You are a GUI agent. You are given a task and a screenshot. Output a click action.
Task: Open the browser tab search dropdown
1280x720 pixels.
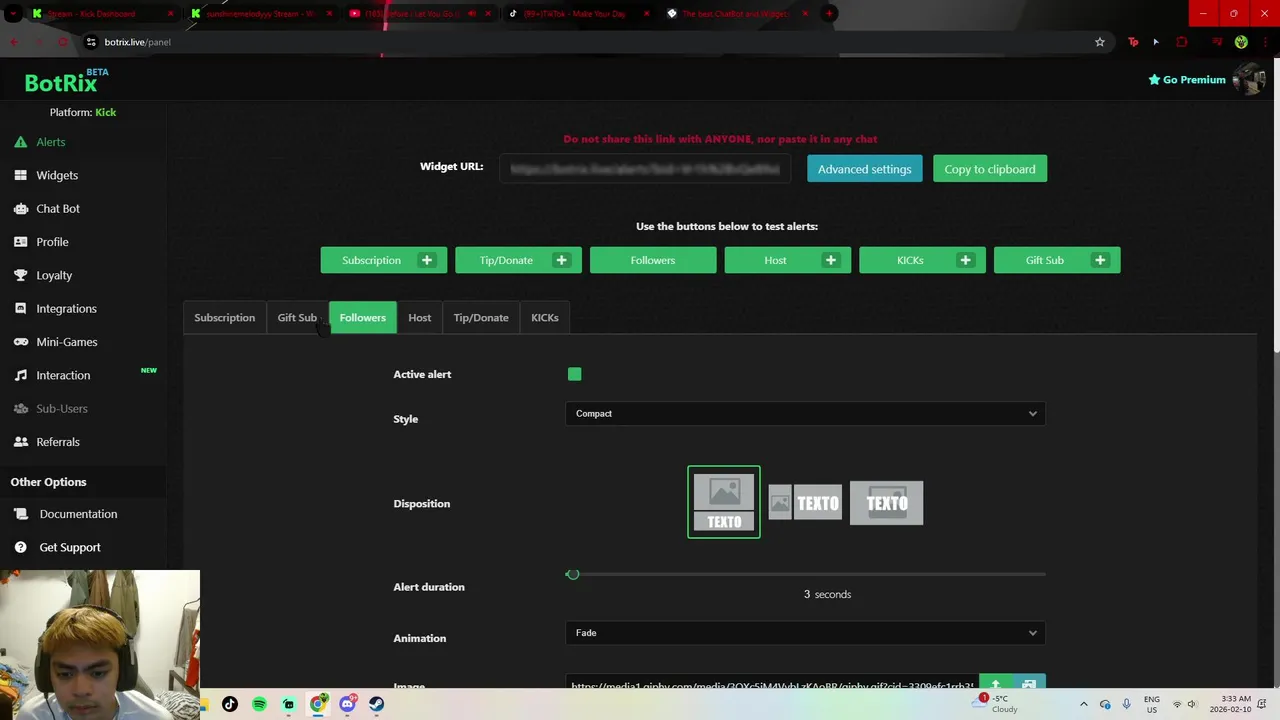(x=15, y=13)
